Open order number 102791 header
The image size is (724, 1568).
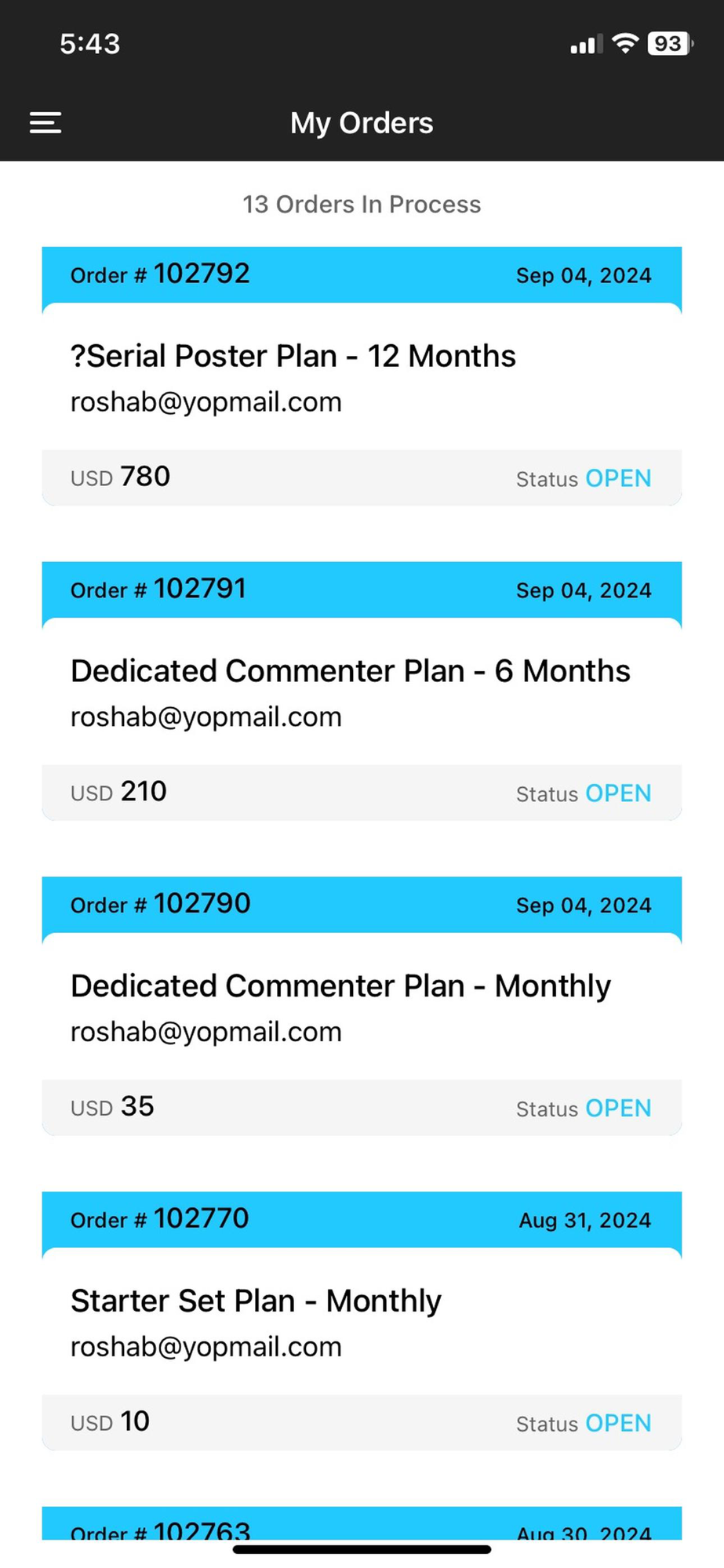(x=362, y=590)
